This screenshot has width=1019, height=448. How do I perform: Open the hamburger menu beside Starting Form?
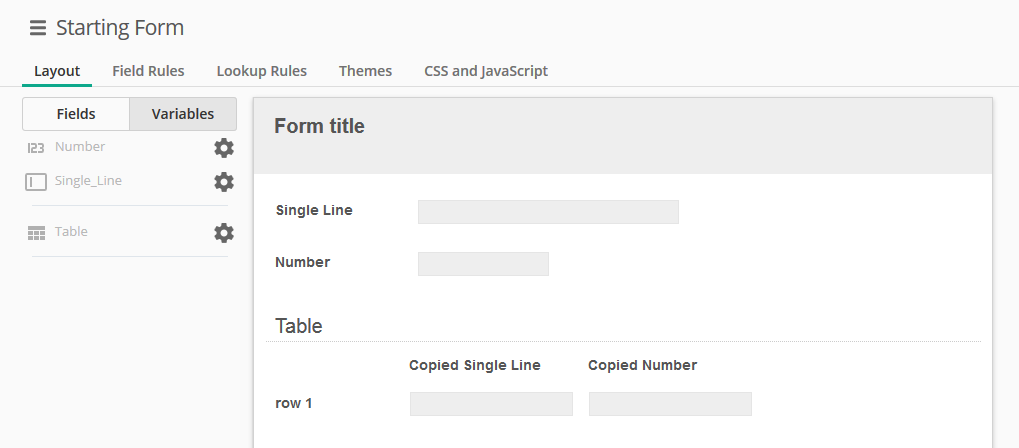(38, 28)
